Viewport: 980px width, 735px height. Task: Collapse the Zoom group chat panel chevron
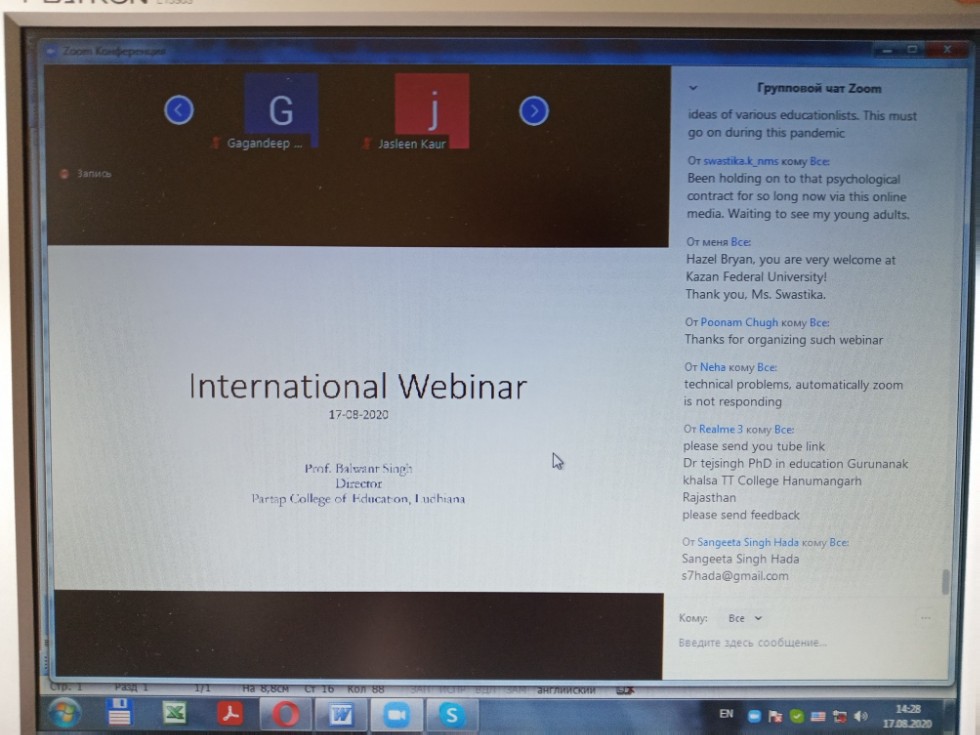693,88
